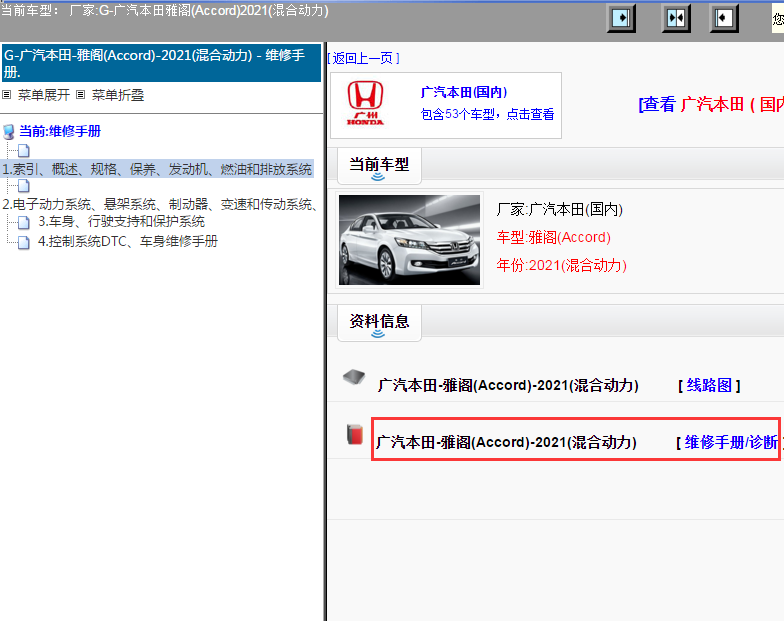Click 车型:雅阁(Accord) red text
Viewport: 784px width, 621px height.
(x=554, y=237)
